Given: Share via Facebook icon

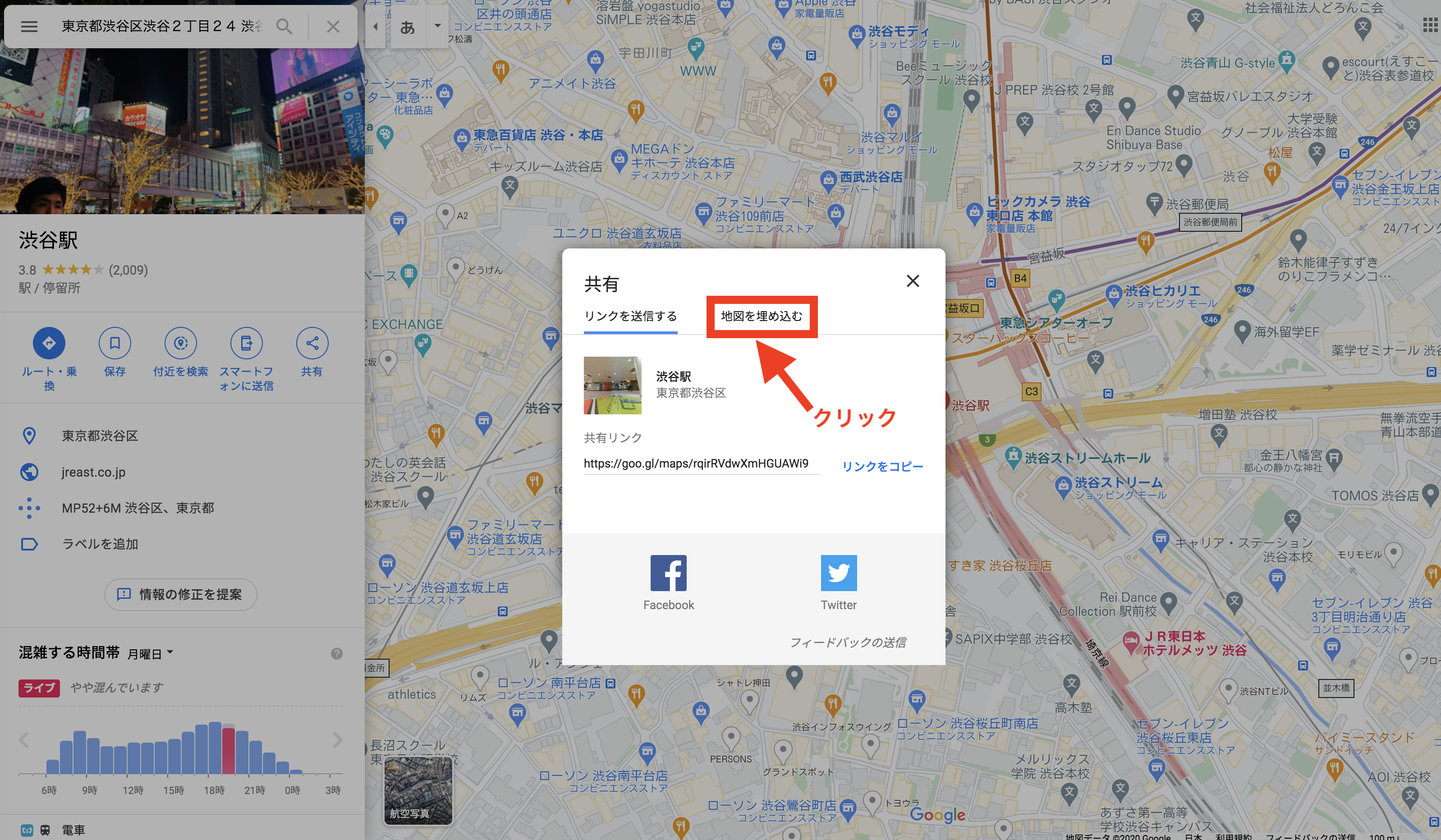Looking at the screenshot, I should click(668, 573).
